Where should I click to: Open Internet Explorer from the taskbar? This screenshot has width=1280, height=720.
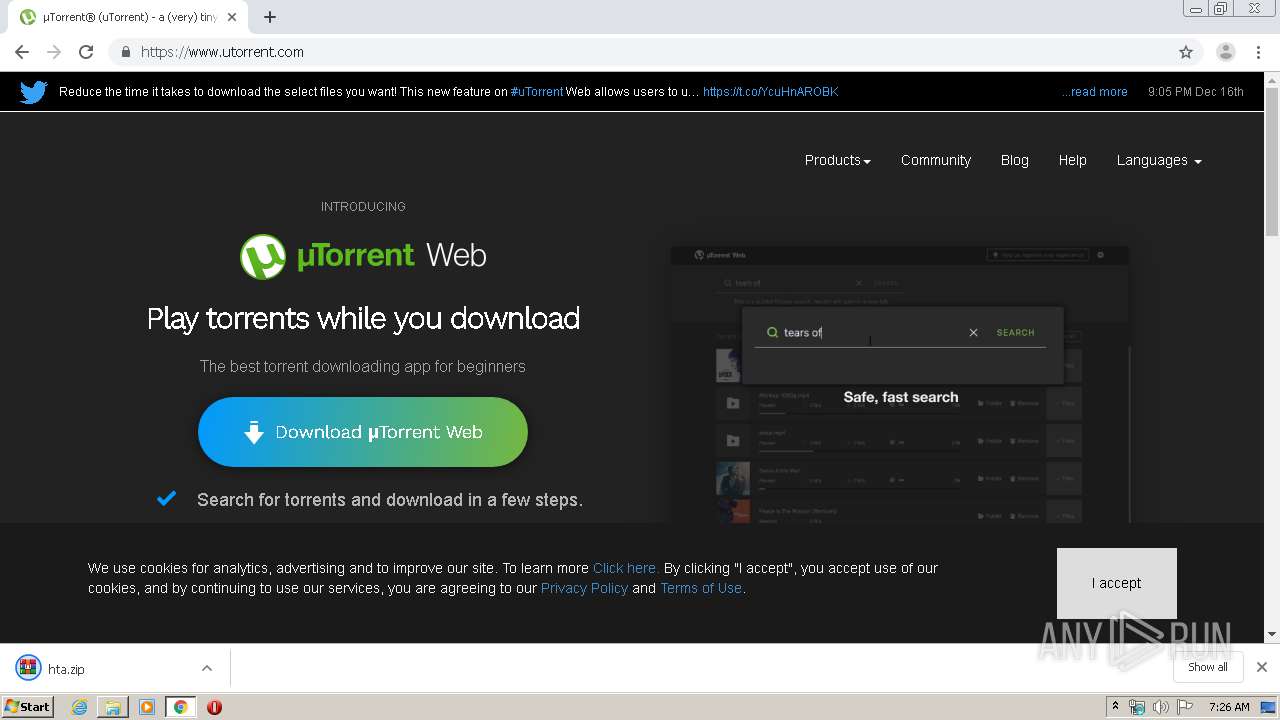[x=79, y=707]
